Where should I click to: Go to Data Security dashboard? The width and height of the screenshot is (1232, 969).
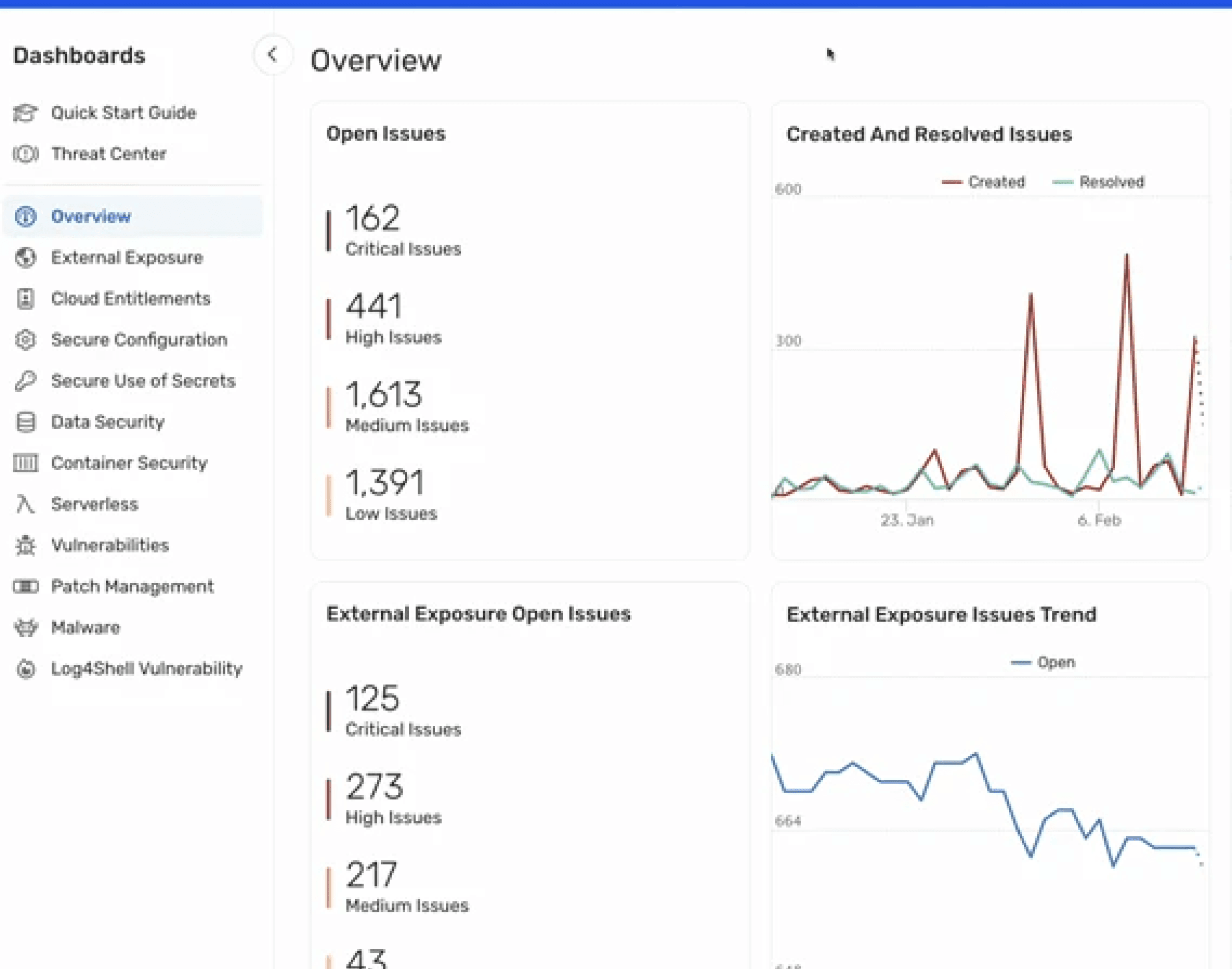(x=108, y=422)
